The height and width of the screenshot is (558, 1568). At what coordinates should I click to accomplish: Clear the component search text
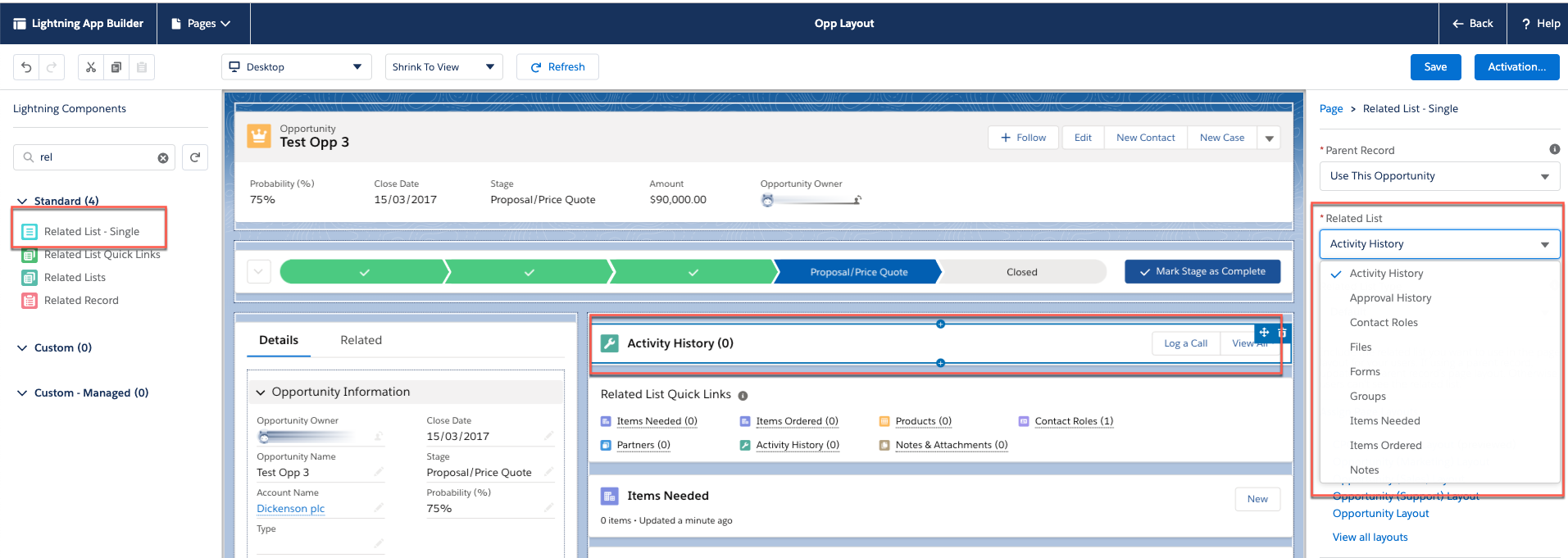[163, 157]
